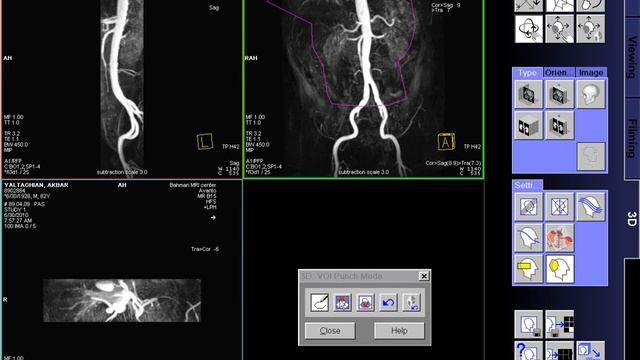
Task: Choose the first image-plane icon under the Type tab
Action: [529, 94]
